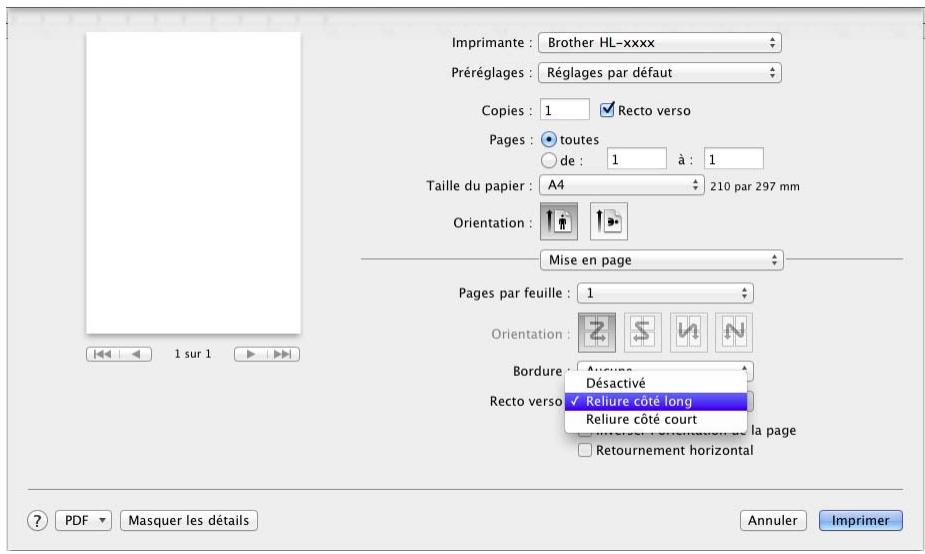Click Masquer les détails button
The width and height of the screenshot is (925, 554).
click(x=189, y=520)
